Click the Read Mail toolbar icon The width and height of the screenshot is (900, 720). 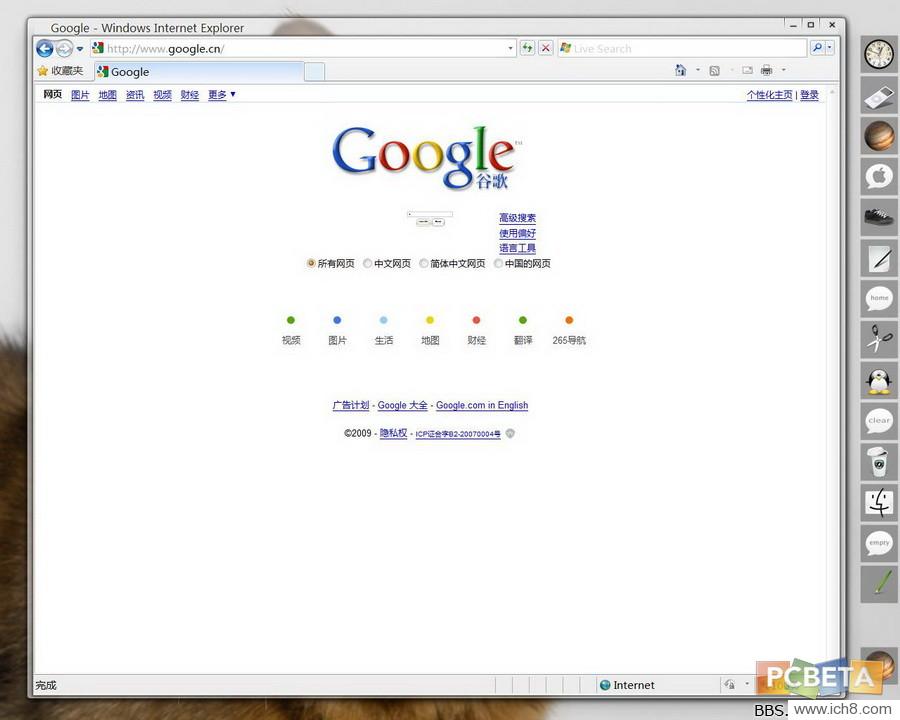click(x=747, y=71)
